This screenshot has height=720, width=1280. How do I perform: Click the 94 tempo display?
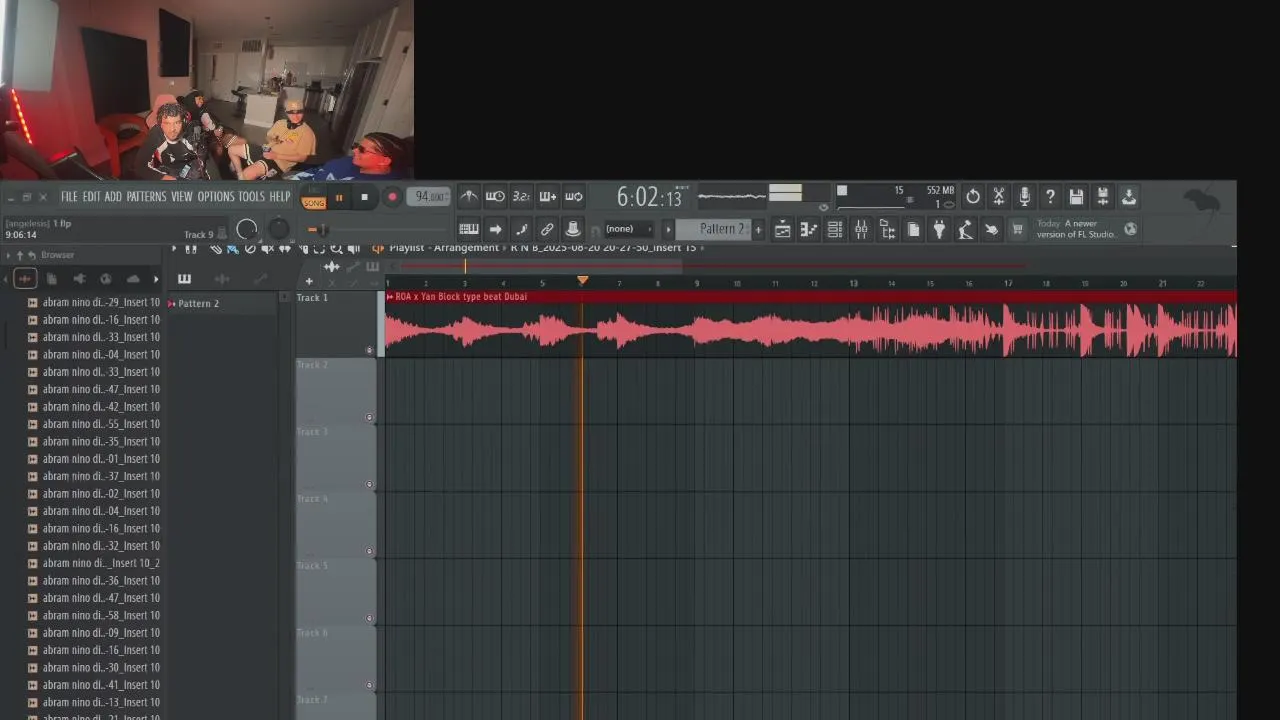(x=428, y=197)
